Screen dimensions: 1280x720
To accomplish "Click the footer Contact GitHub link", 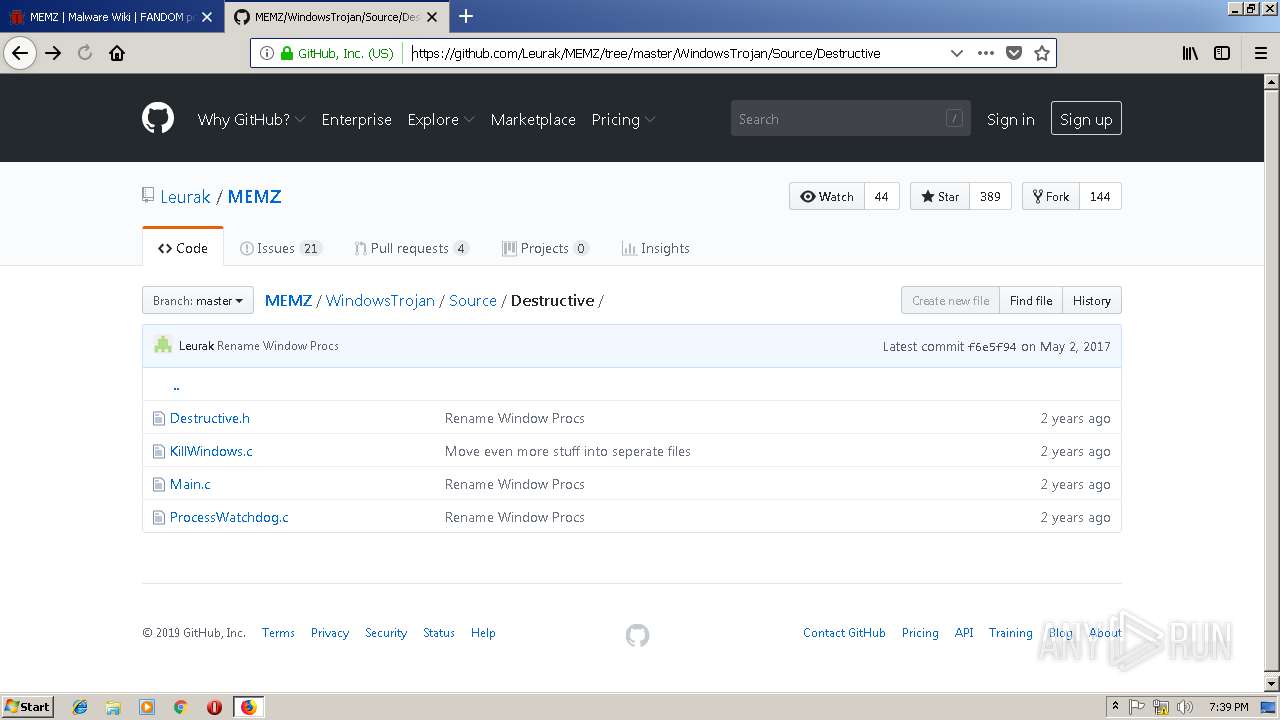I will (x=844, y=633).
